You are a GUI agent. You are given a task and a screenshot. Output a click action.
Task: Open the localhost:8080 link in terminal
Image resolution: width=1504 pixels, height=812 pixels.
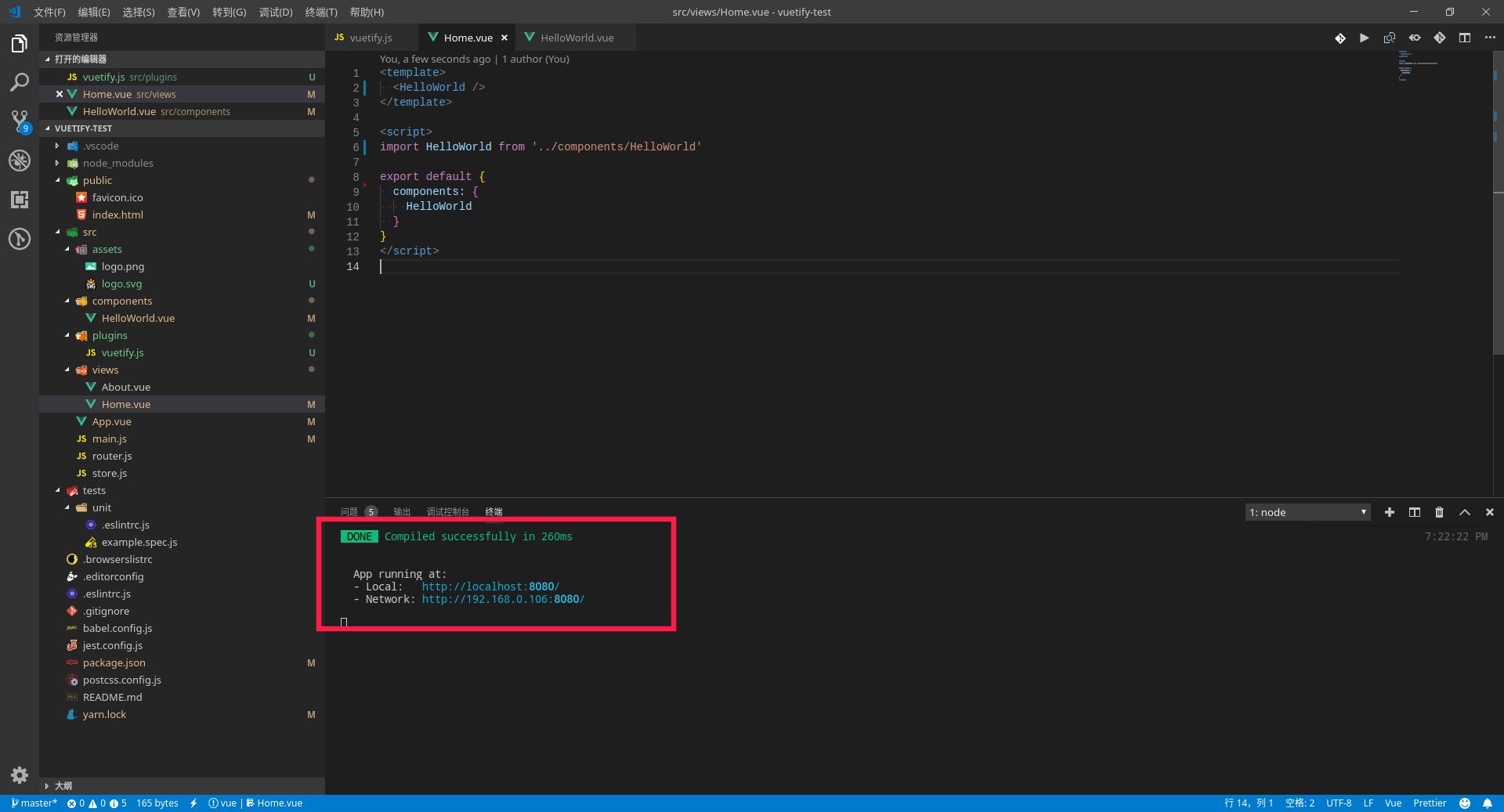click(x=490, y=586)
